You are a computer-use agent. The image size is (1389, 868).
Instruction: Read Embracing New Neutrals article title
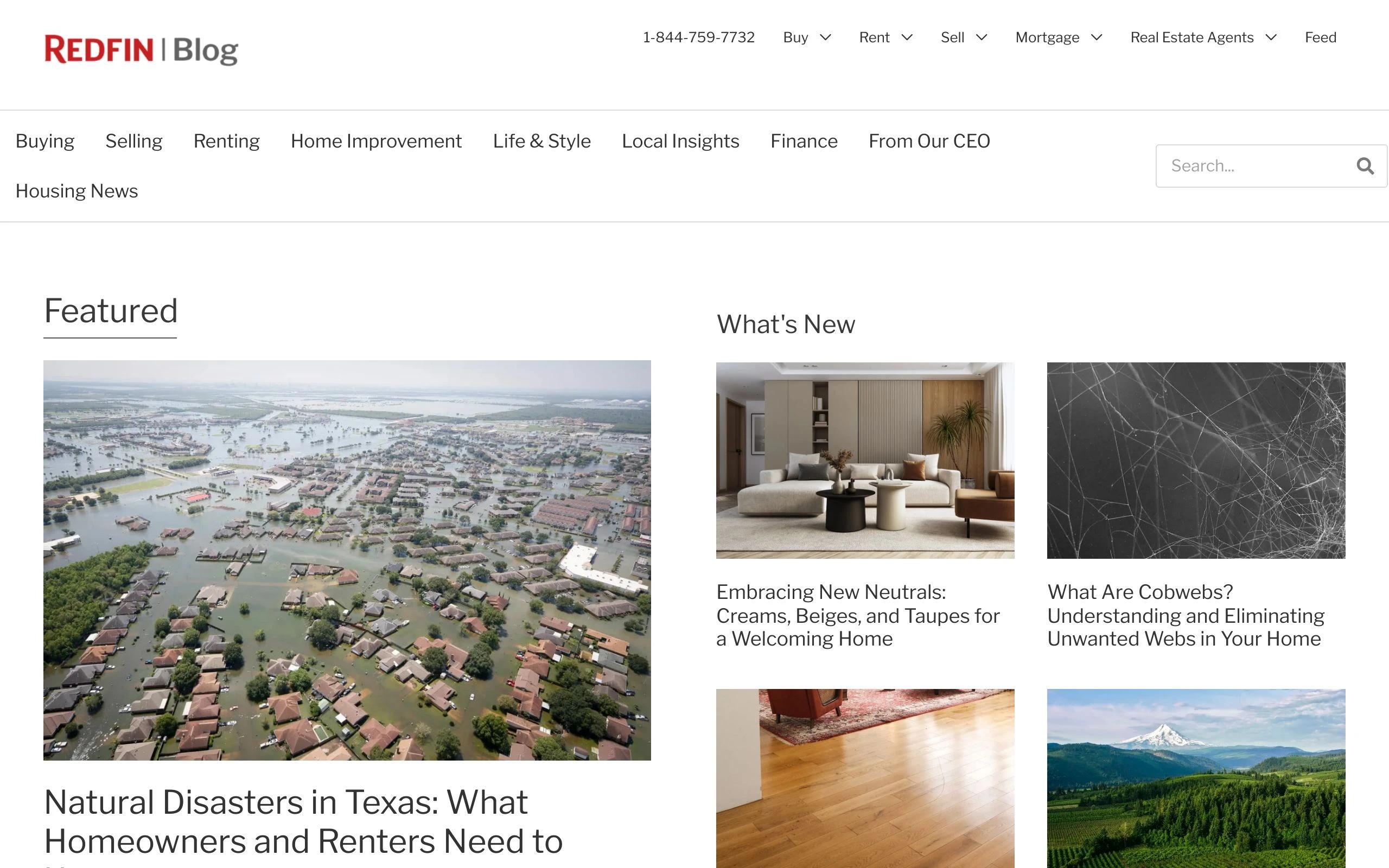coord(857,615)
